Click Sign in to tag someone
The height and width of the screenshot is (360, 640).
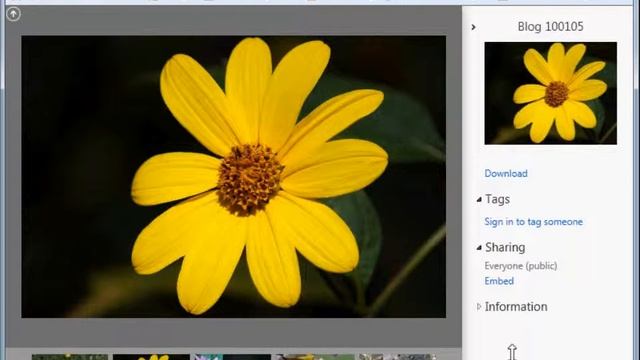pyautogui.click(x=533, y=222)
